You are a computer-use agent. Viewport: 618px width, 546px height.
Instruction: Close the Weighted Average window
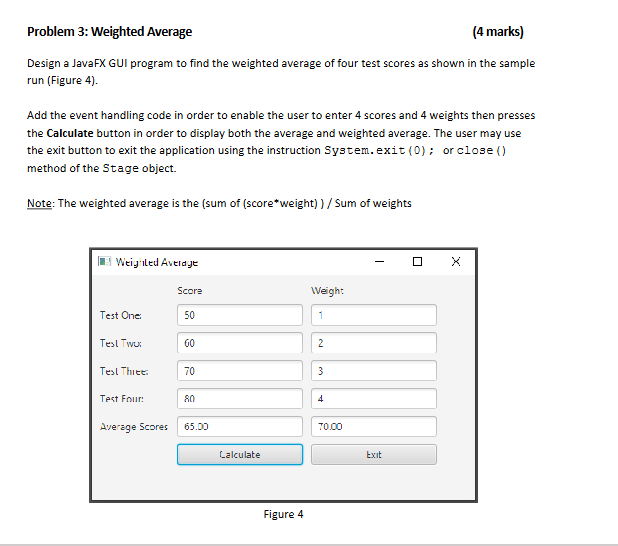pyautogui.click(x=456, y=261)
